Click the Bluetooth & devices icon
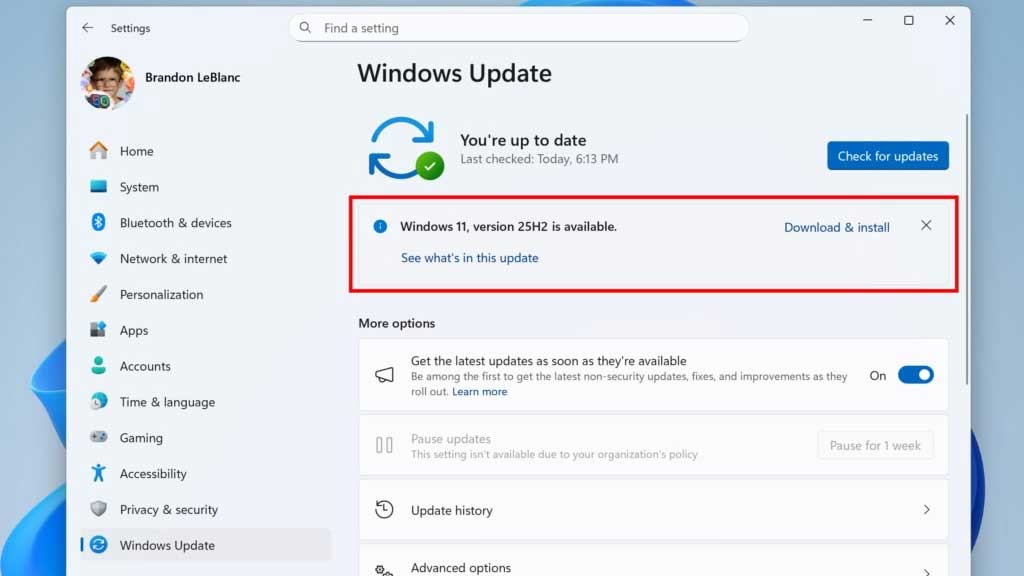This screenshot has width=1024, height=576. [98, 223]
